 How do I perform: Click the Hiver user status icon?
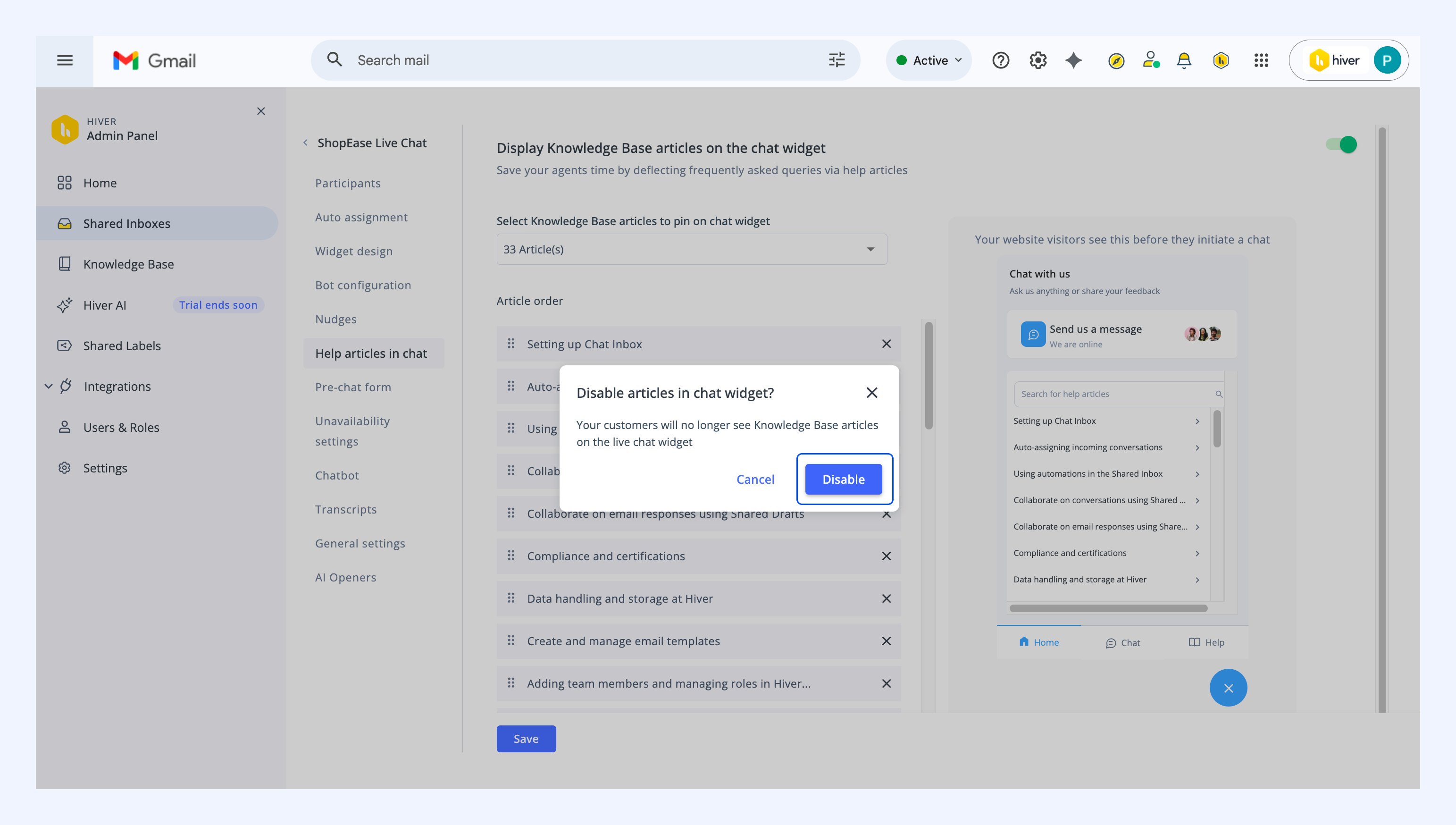[1151, 60]
